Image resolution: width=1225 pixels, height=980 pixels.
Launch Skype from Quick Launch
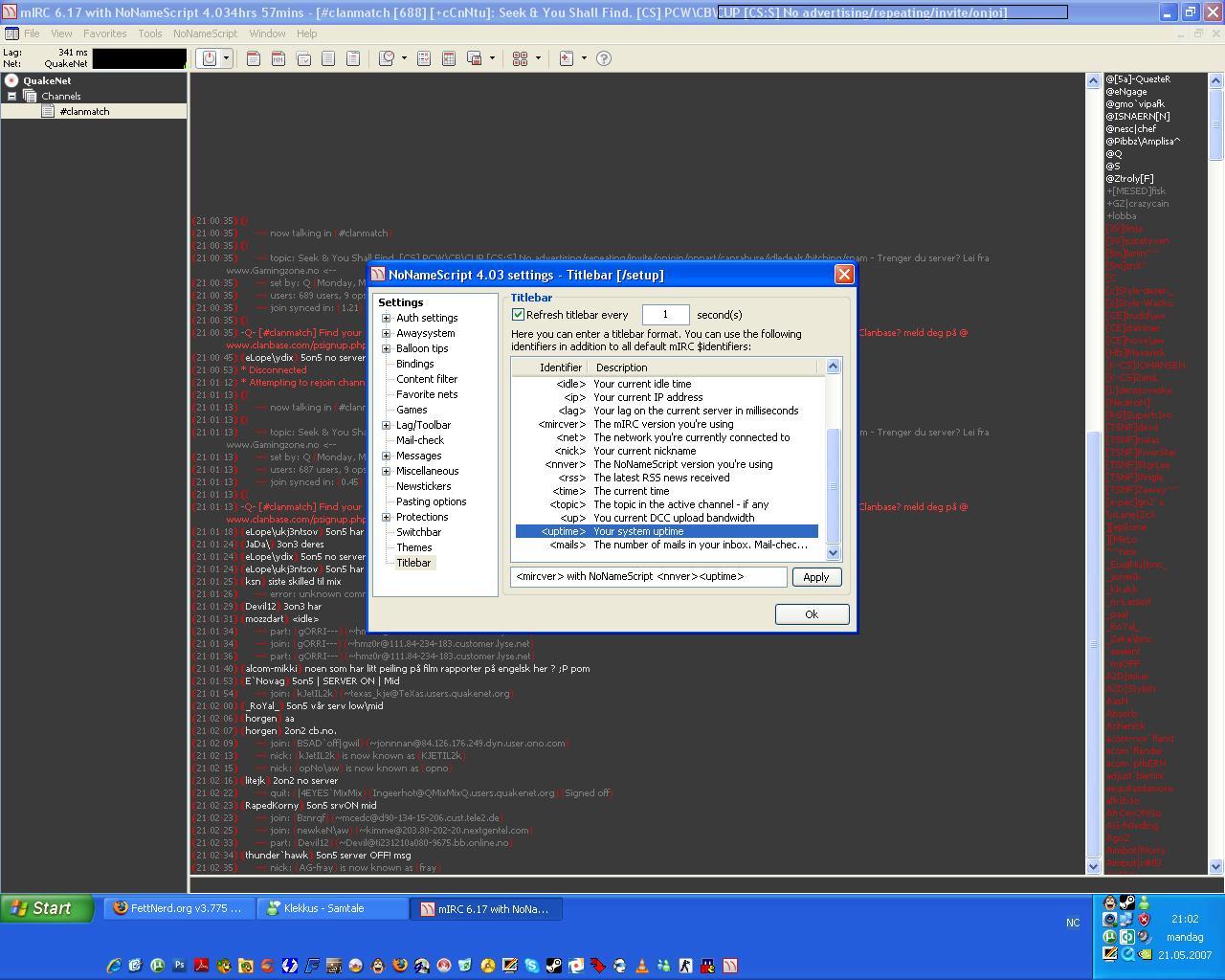pos(531,966)
